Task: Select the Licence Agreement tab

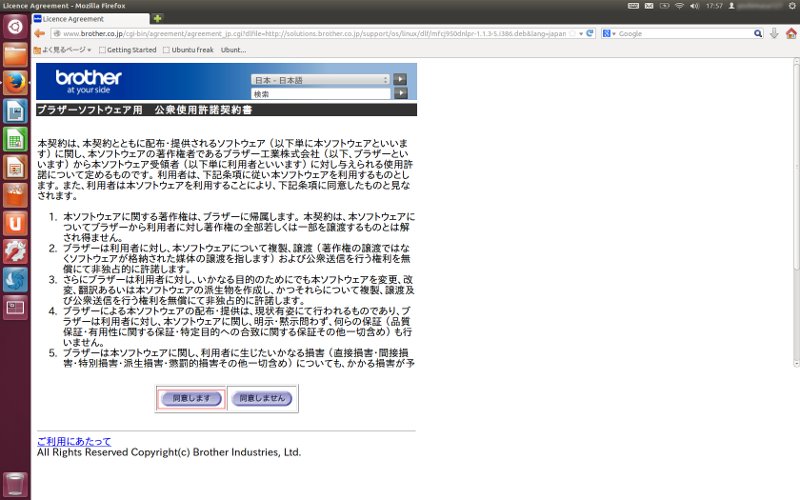Action: click(91, 19)
